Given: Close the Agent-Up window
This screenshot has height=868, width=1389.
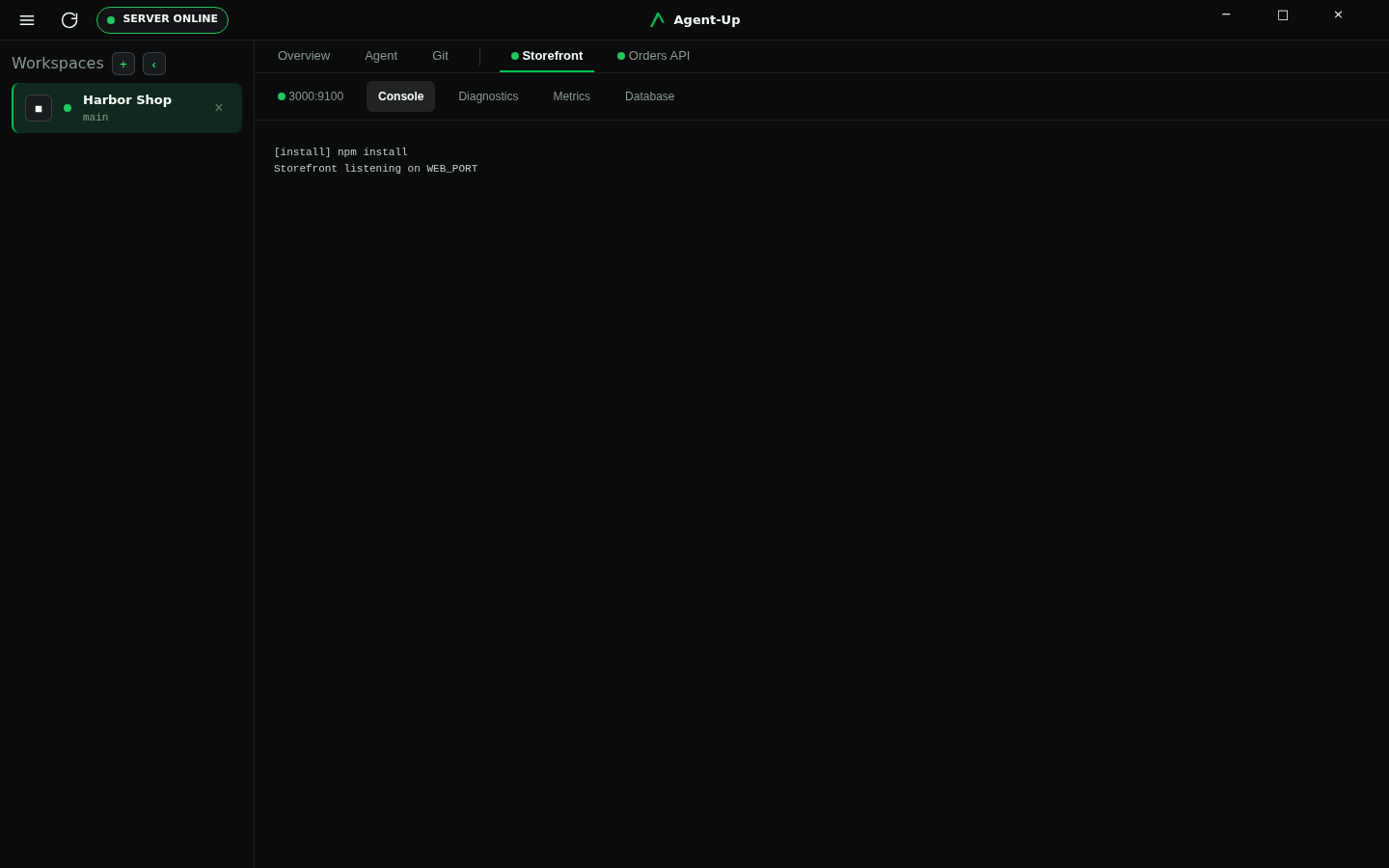Looking at the screenshot, I should tap(1338, 14).
